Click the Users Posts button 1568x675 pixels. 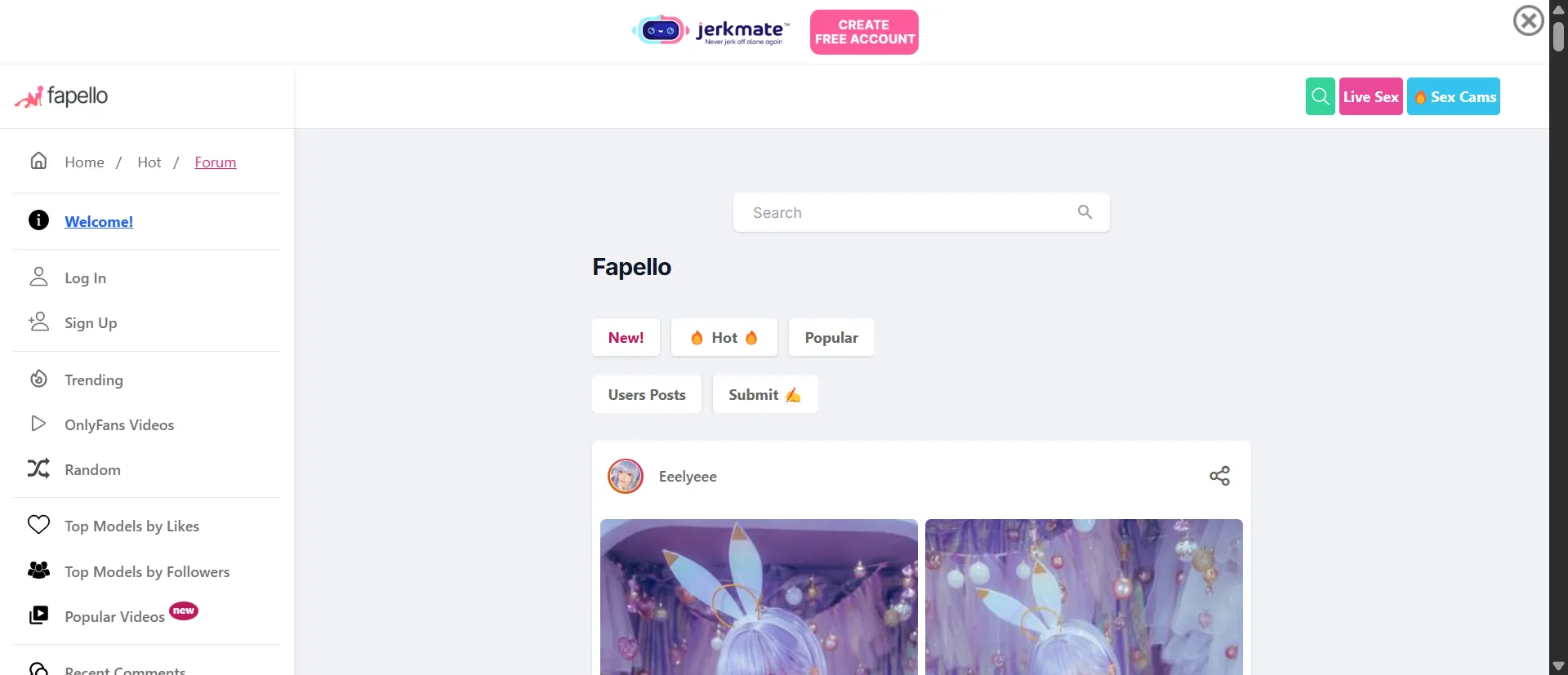(x=647, y=394)
